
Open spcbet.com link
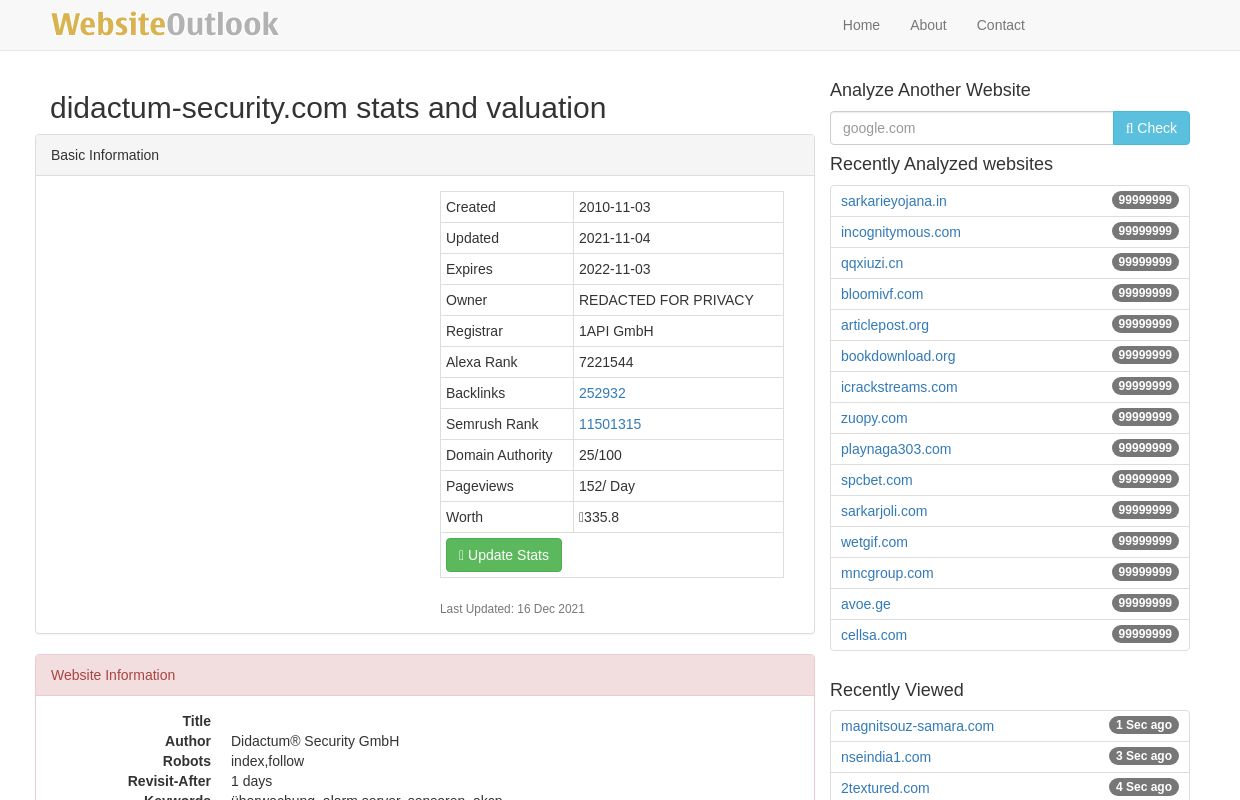pos(877,480)
